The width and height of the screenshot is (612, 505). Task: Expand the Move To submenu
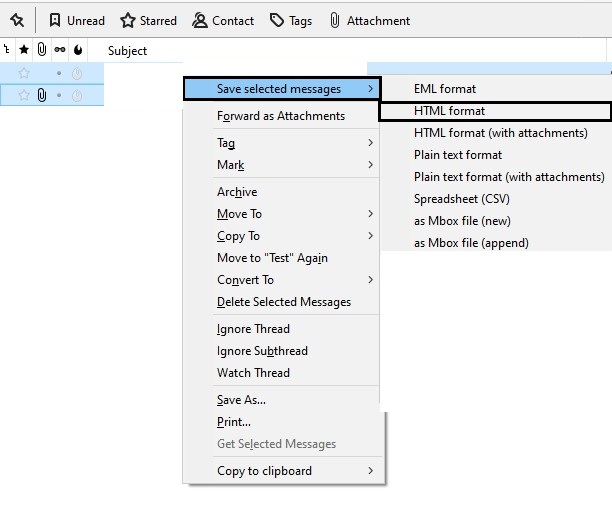click(281, 214)
